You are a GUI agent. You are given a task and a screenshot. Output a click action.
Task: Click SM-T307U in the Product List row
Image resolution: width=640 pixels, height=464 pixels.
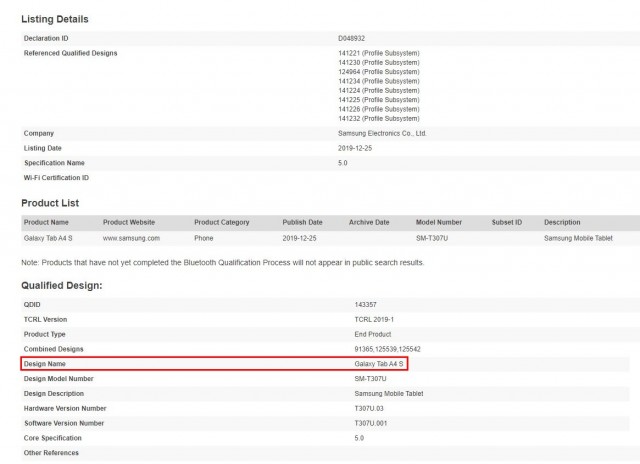[435, 239]
